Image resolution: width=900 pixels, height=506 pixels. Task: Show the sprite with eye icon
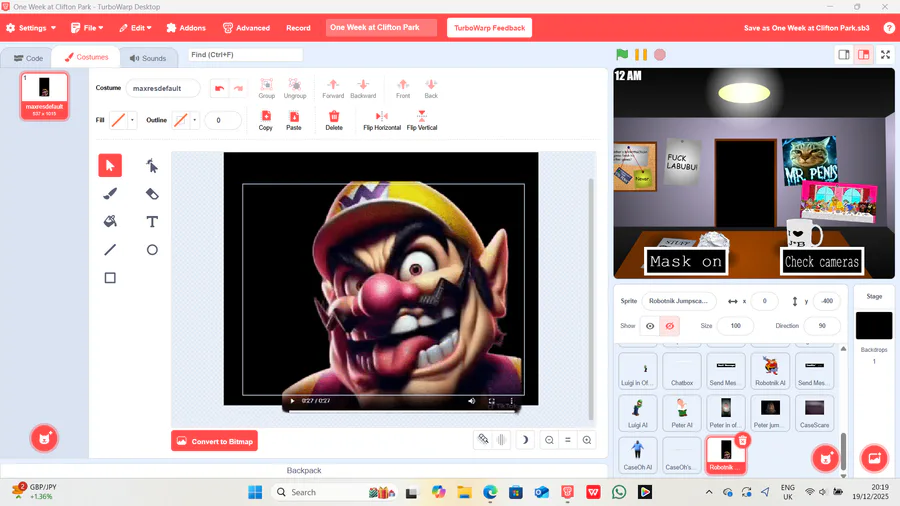point(650,326)
